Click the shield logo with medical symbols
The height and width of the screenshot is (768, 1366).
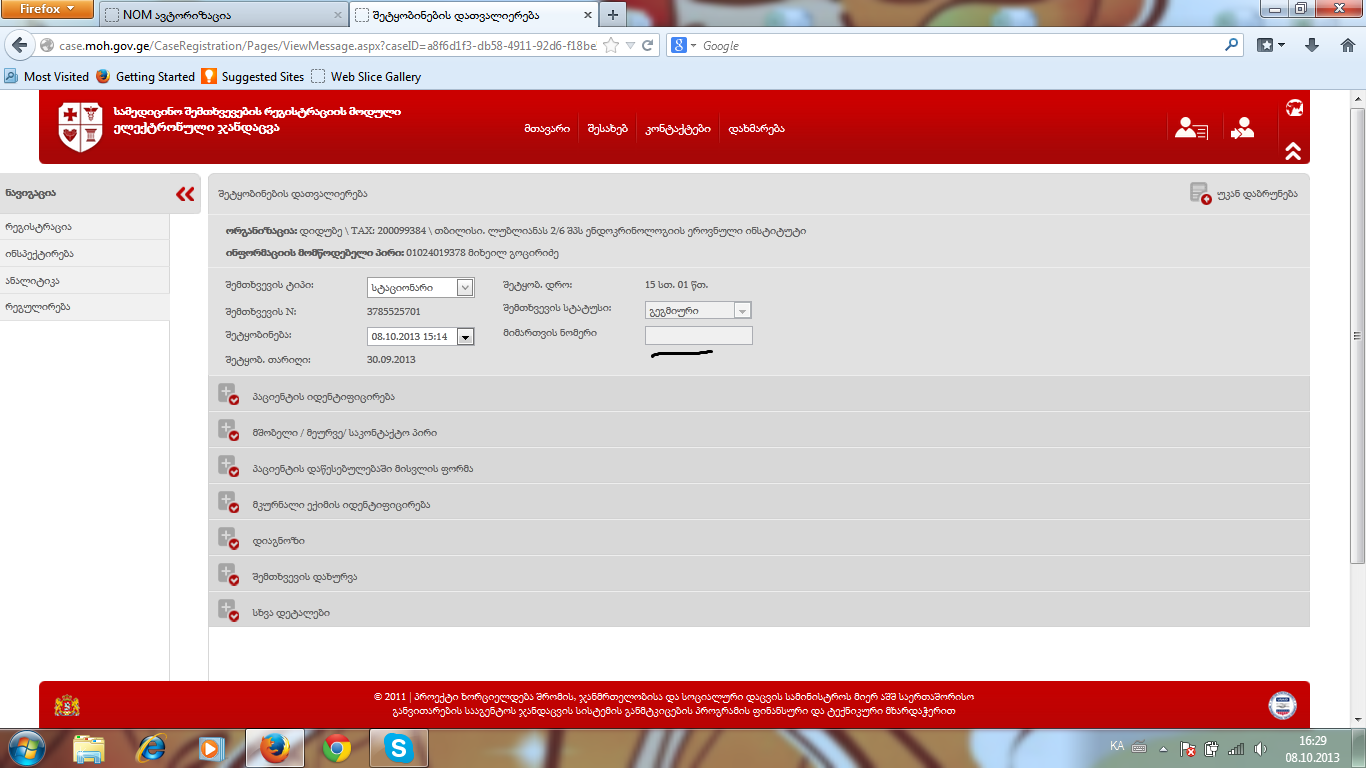[x=81, y=127]
